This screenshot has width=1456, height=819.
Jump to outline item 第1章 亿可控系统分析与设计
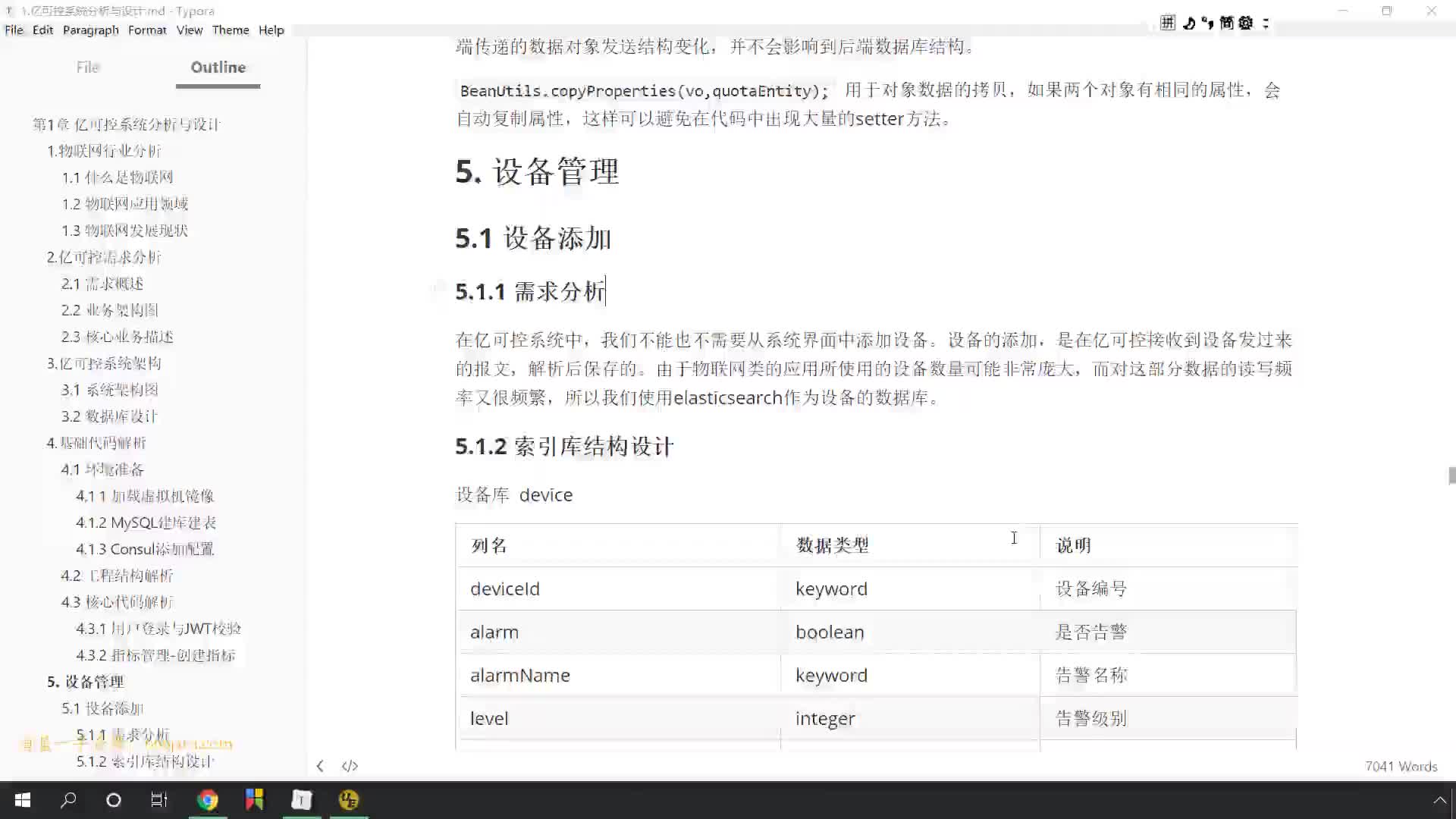tap(126, 124)
